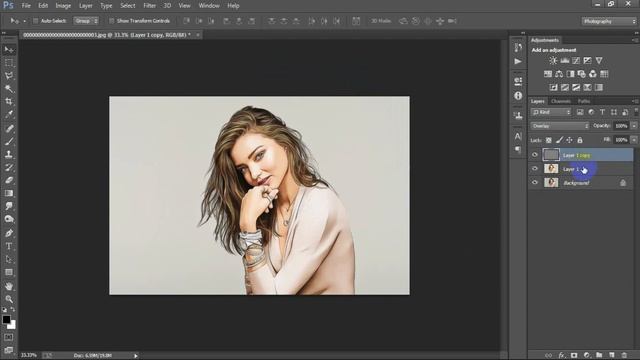
Task: Select the Eyedropper tool
Action: pos(9,114)
